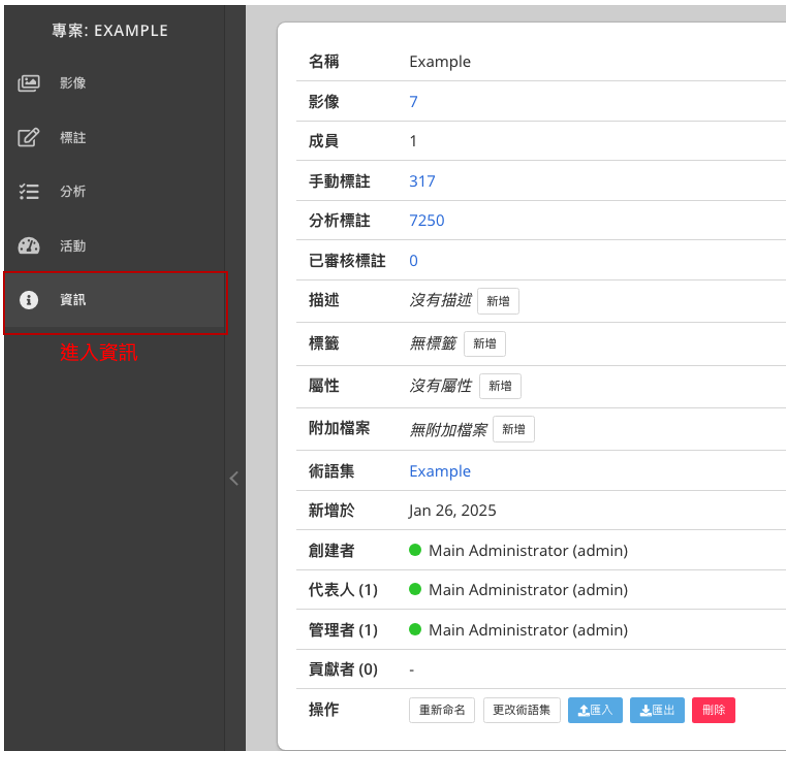The width and height of the screenshot is (805, 760).
Task: Collapse the sidebar with the chevron arrow
Action: click(234, 478)
